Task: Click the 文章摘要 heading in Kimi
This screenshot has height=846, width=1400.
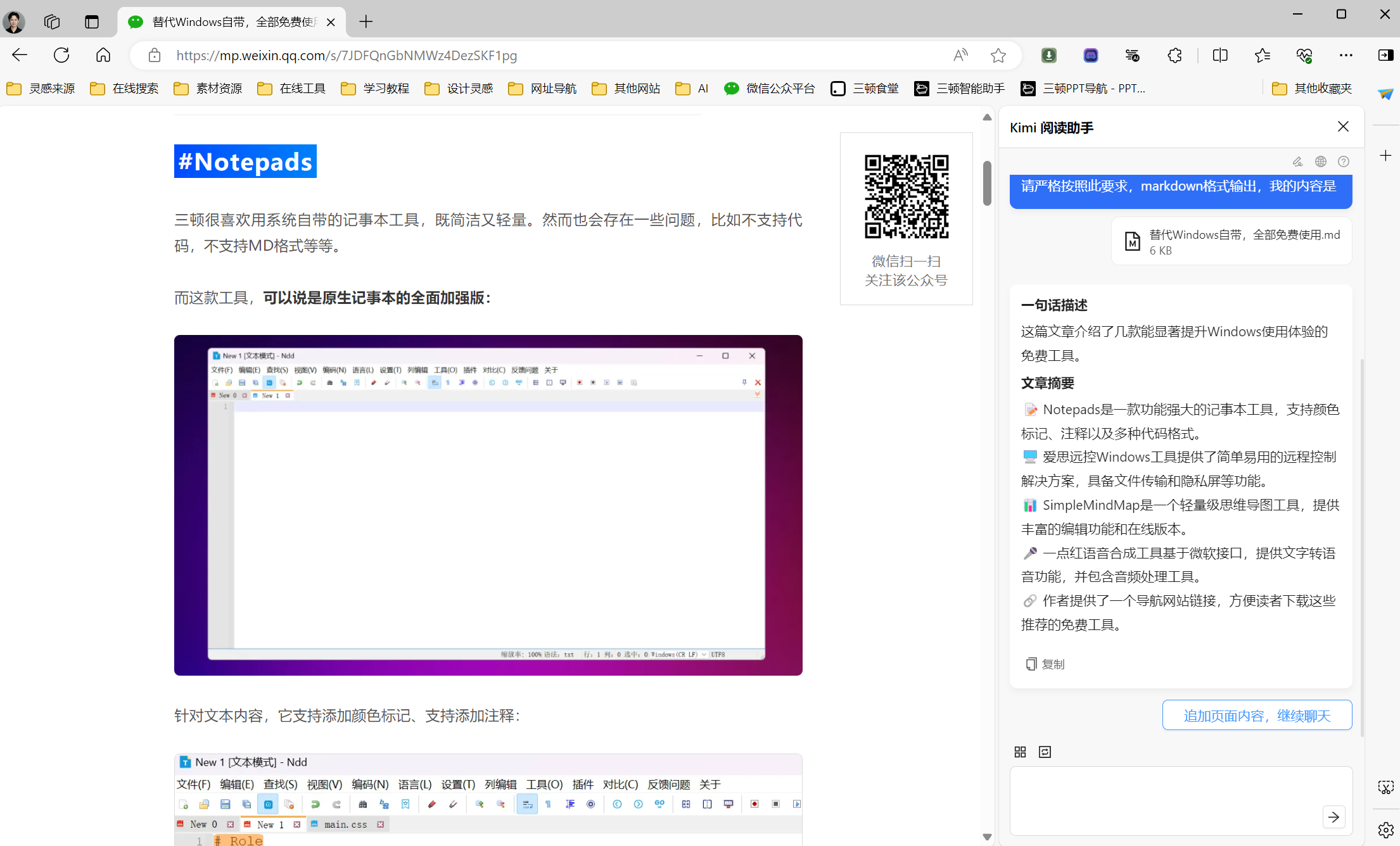Action: [x=1048, y=383]
